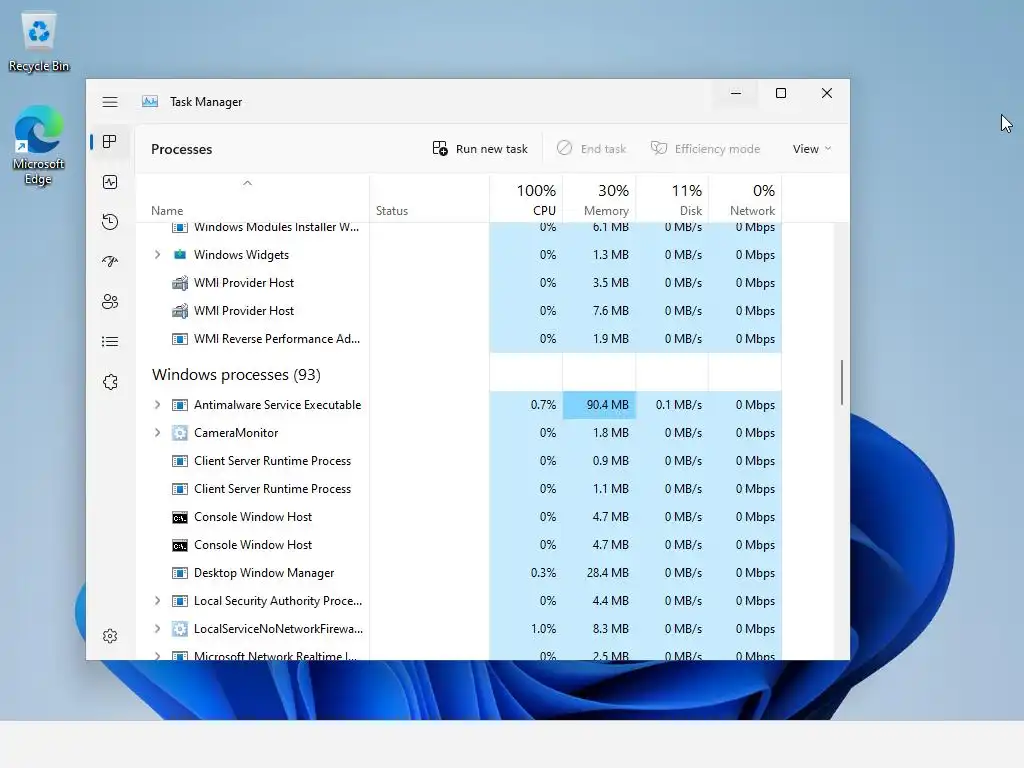
Task: Open the Users icon in sidebar
Action: click(x=110, y=302)
